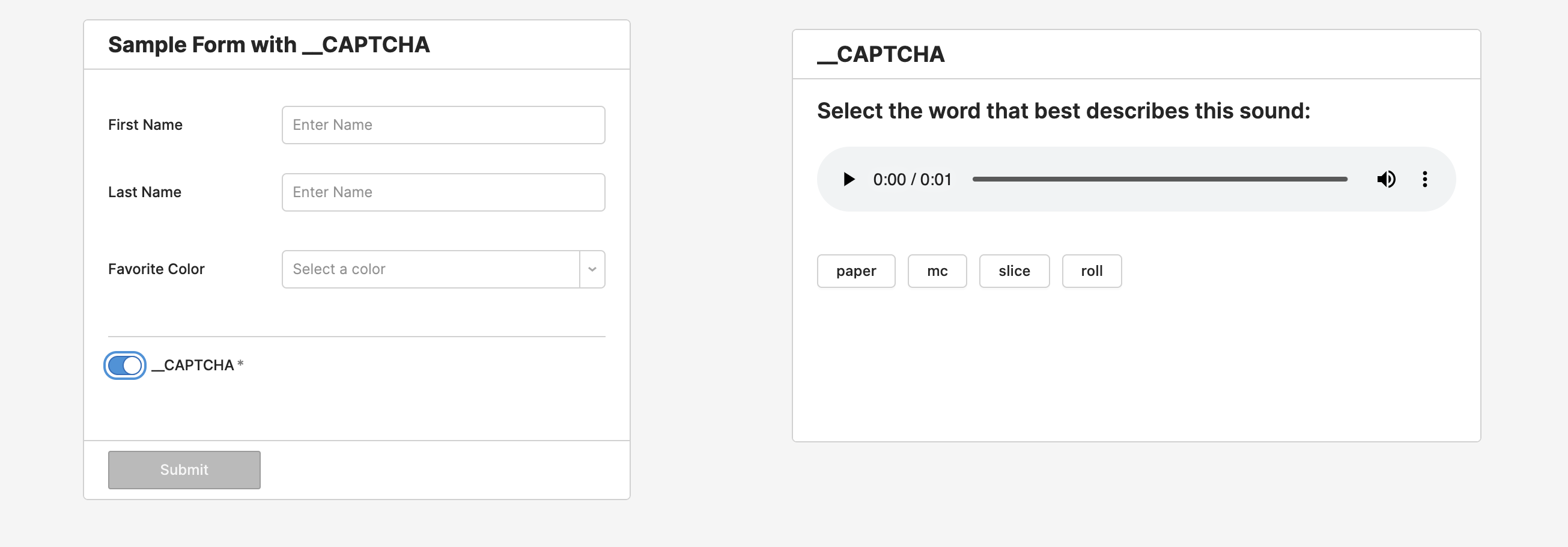Click the Last Name label
Viewport: 1568px width, 547px height.
[144, 192]
